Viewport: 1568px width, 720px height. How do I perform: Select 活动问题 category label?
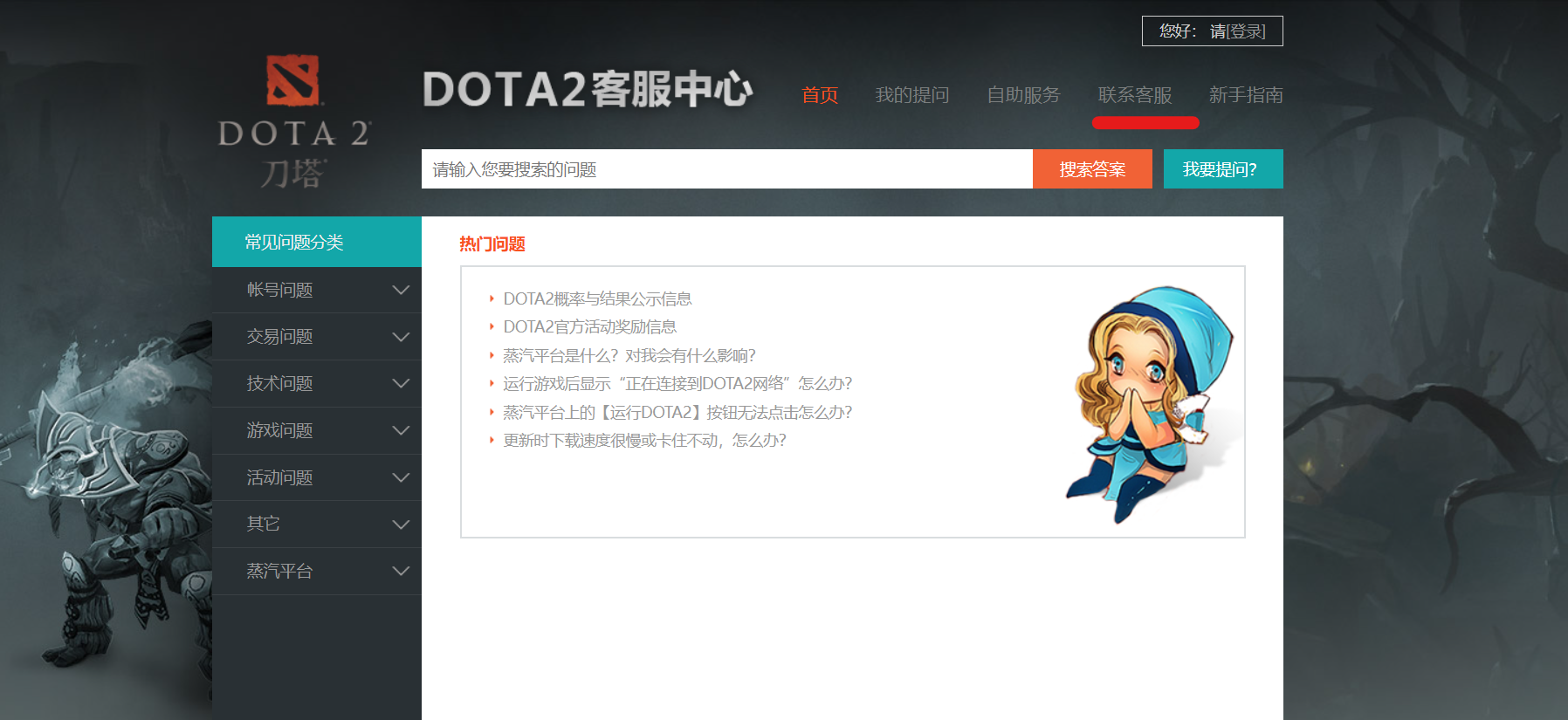pyautogui.click(x=279, y=477)
